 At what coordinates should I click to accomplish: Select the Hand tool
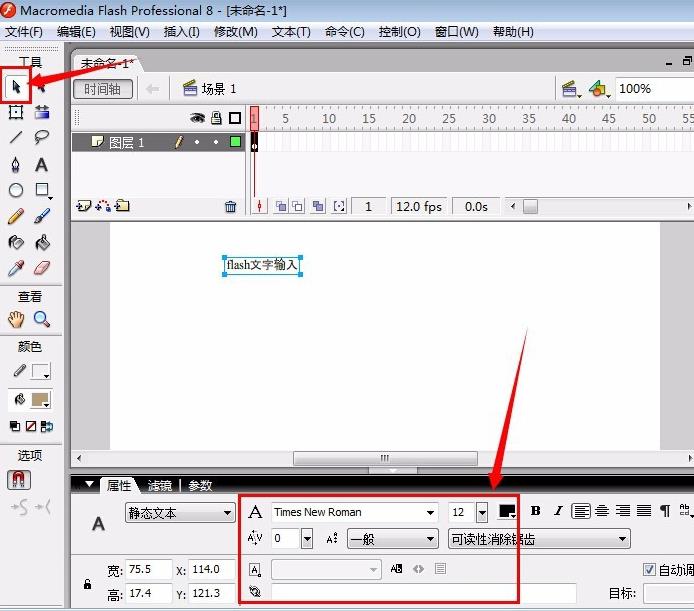pos(16,319)
